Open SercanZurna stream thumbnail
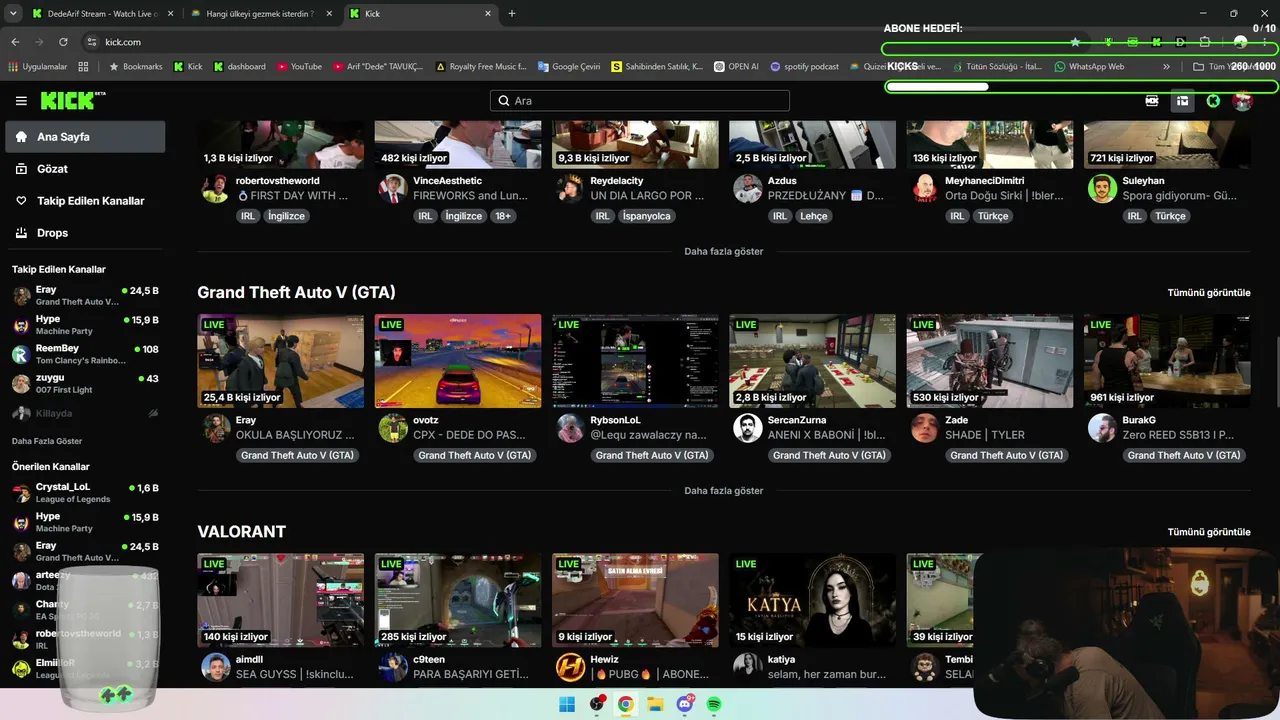 [x=812, y=361]
